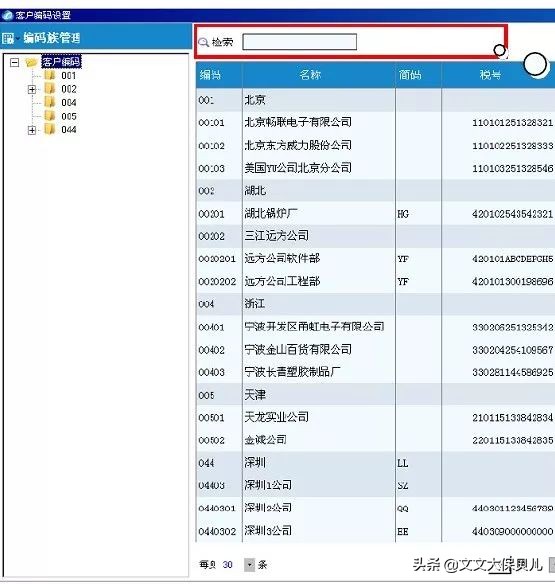Click the 客户编码 open folder icon
The height and width of the screenshot is (584, 555).
[32, 62]
